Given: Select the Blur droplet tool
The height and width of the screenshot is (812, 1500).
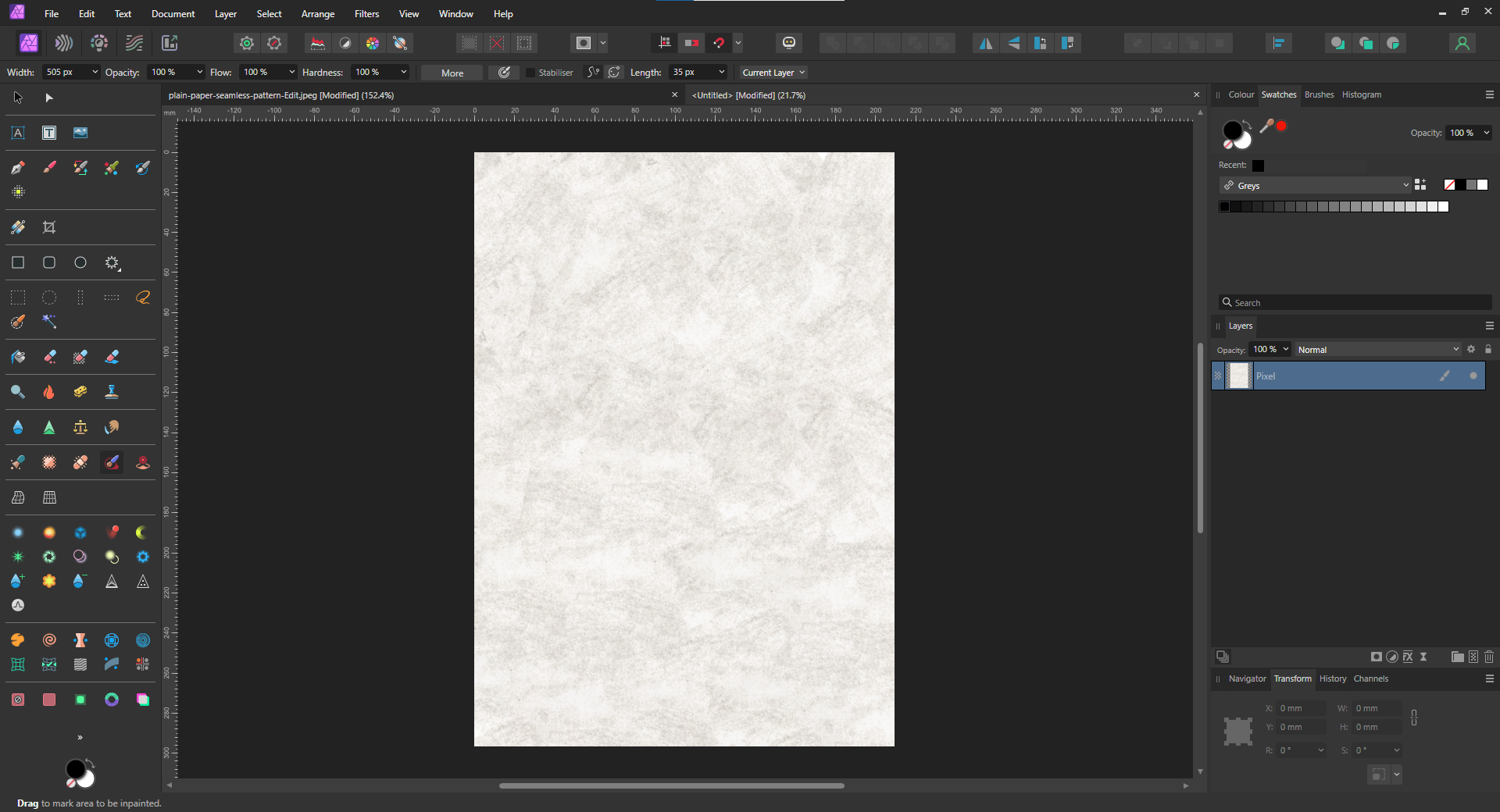Looking at the screenshot, I should pyautogui.click(x=18, y=427).
